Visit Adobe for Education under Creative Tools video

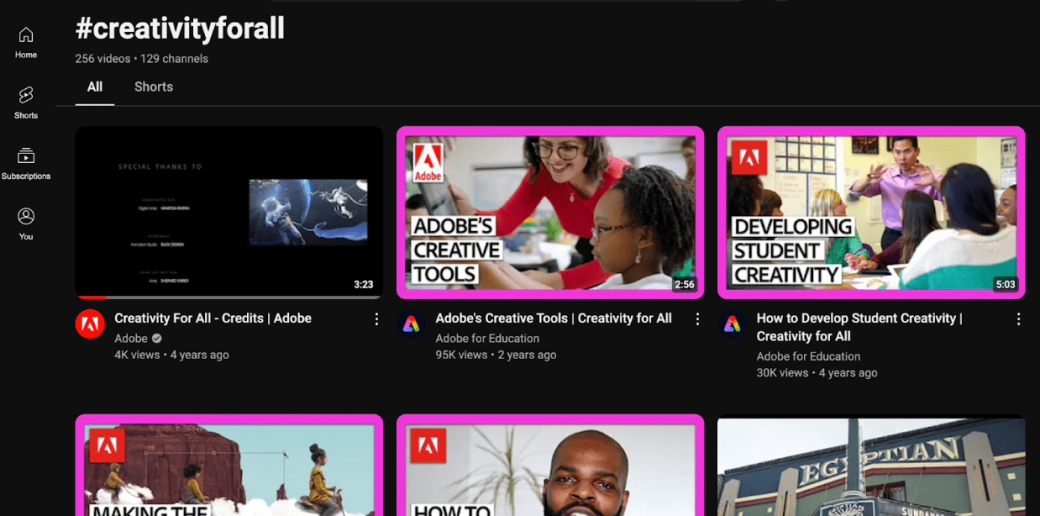pyautogui.click(x=487, y=338)
